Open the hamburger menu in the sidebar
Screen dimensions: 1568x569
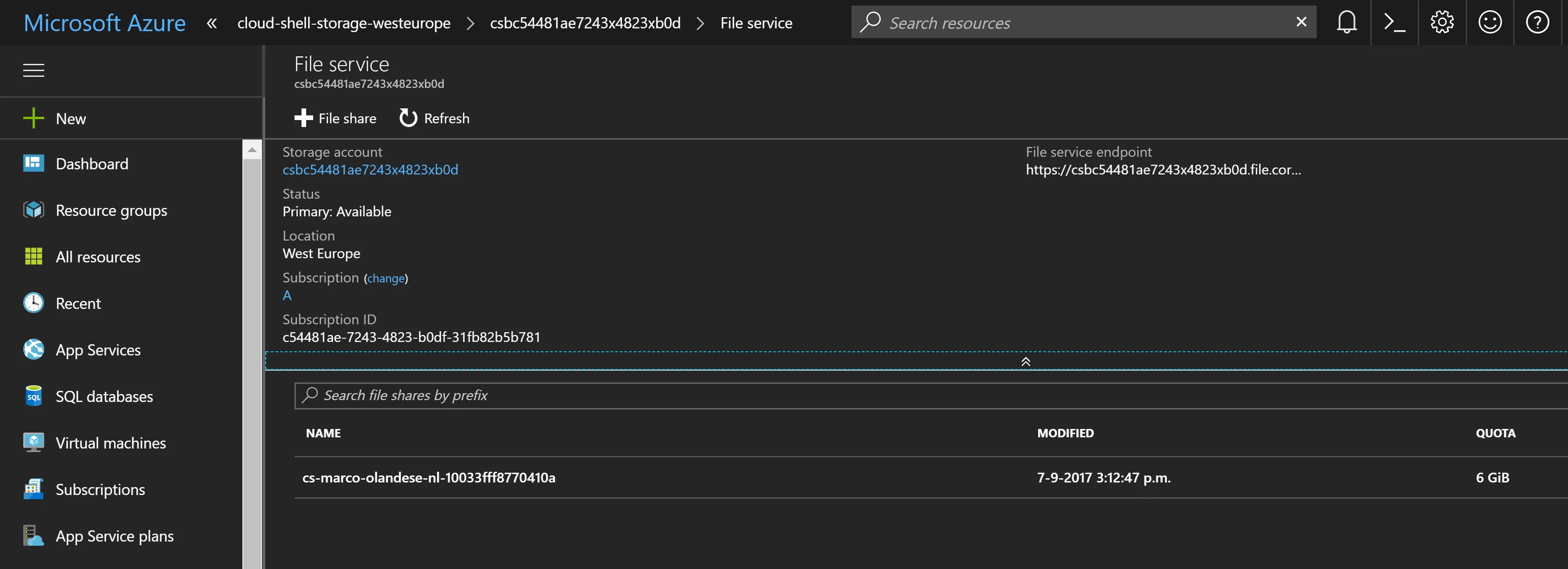click(x=34, y=71)
